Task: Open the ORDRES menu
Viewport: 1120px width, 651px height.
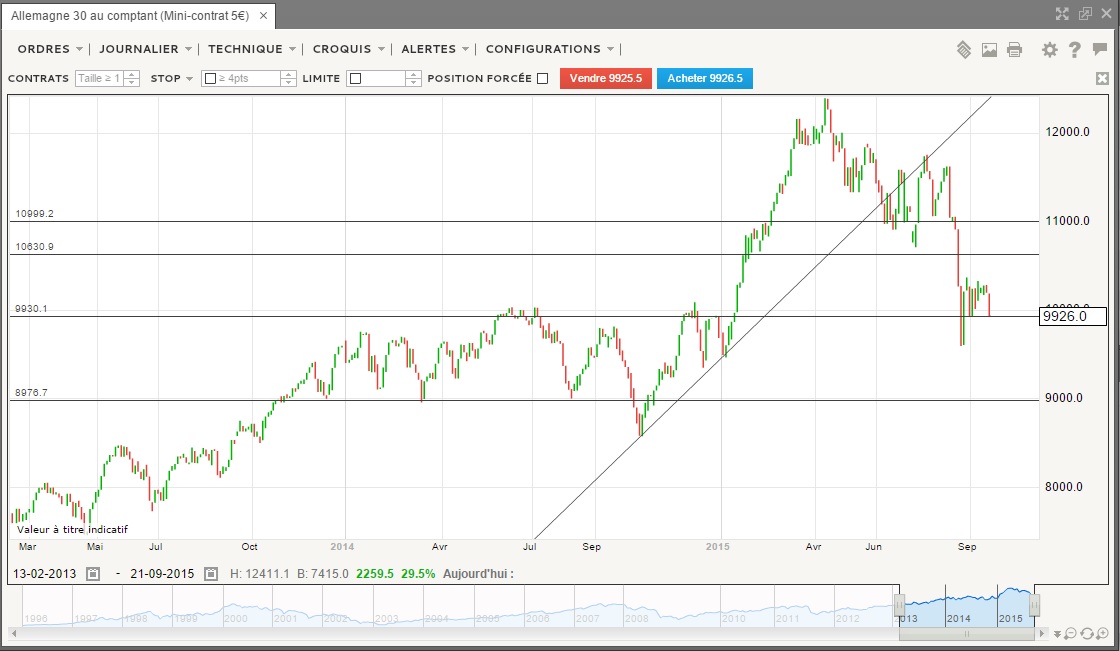Action: (50, 49)
